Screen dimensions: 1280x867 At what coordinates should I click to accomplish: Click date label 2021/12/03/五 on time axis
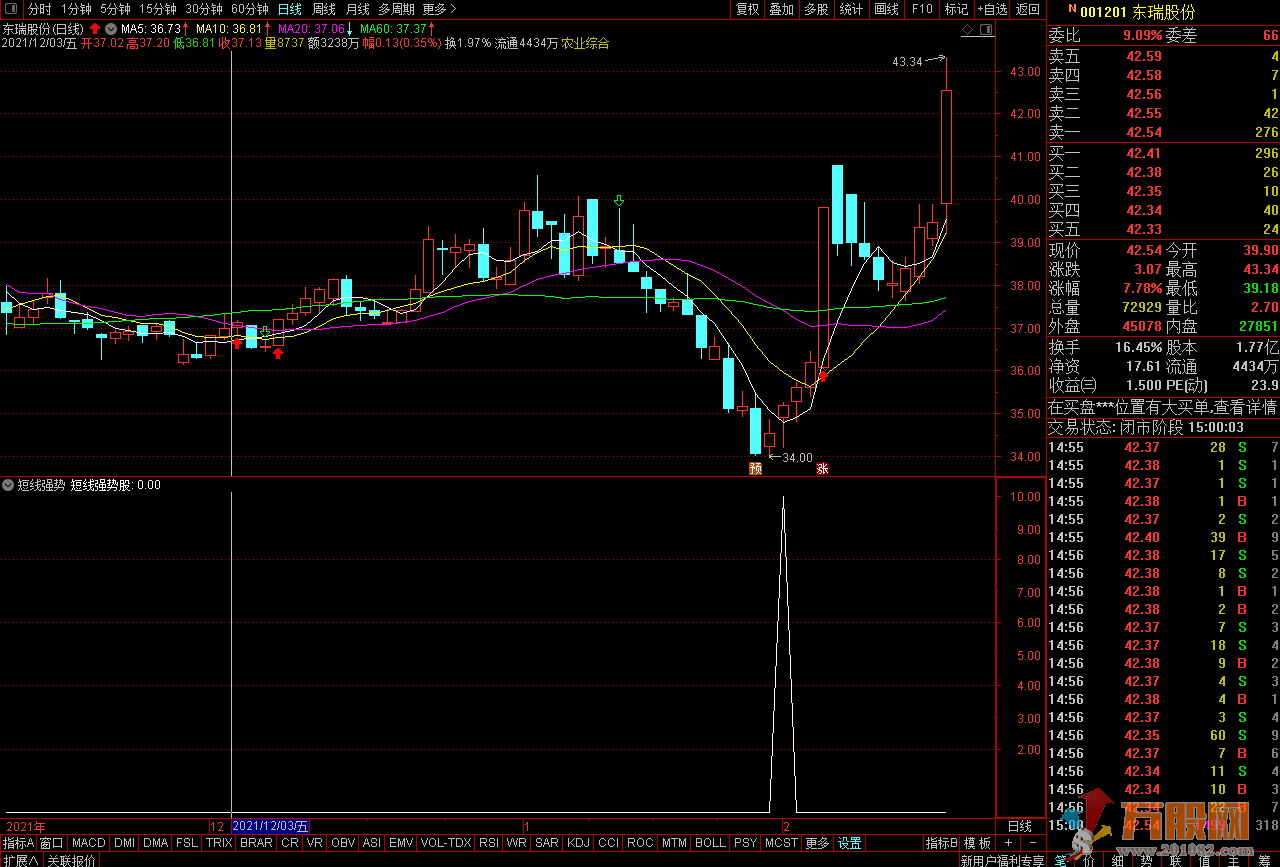click(270, 826)
